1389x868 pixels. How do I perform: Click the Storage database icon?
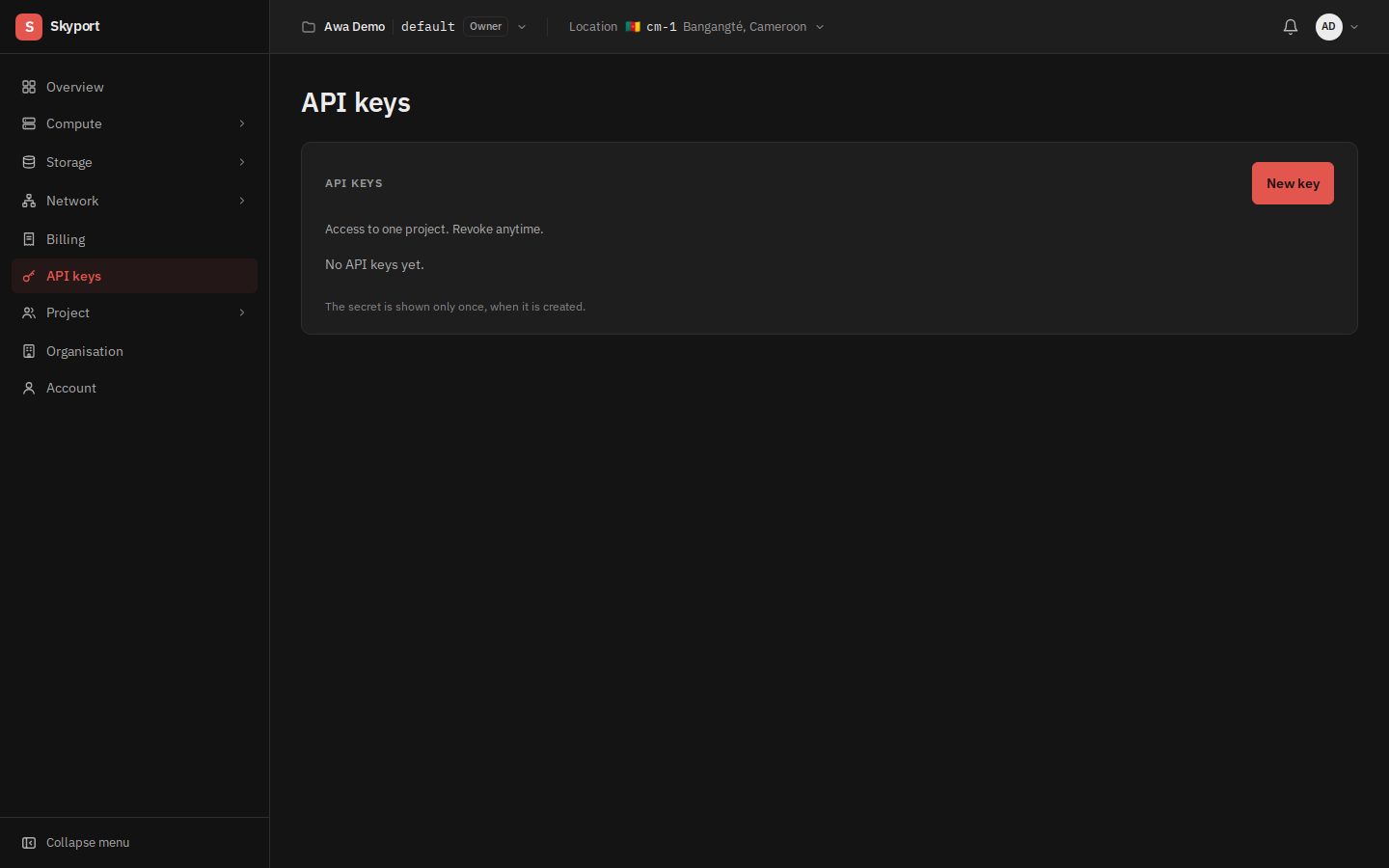pyautogui.click(x=29, y=162)
